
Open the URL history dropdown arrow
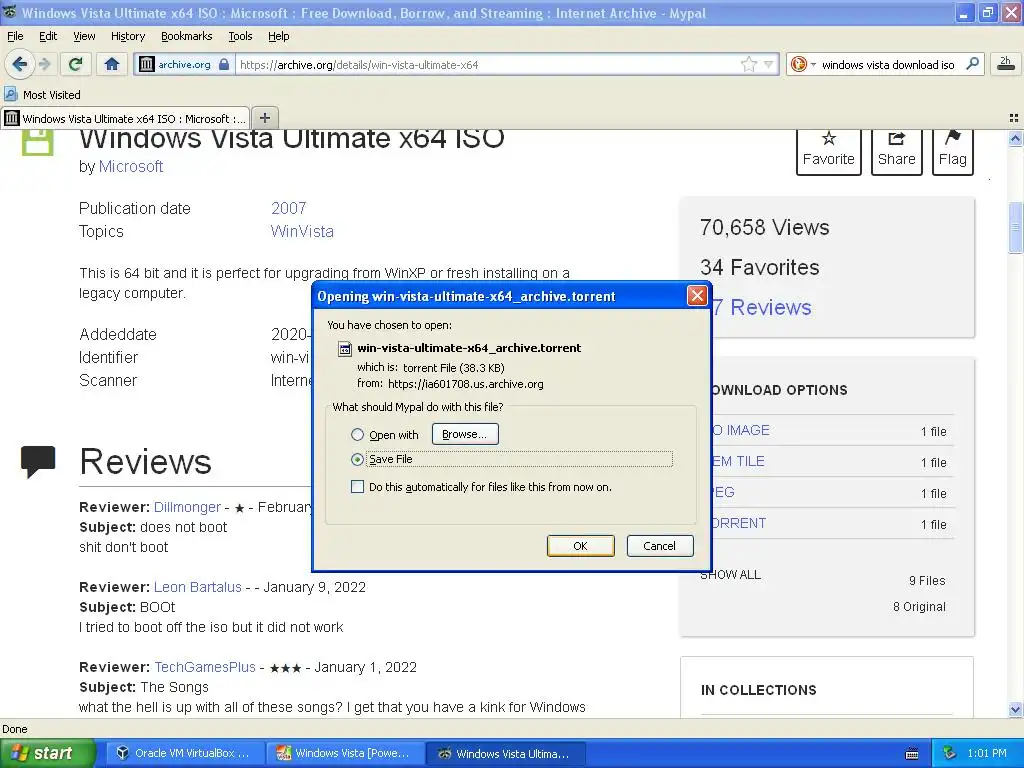(769, 64)
